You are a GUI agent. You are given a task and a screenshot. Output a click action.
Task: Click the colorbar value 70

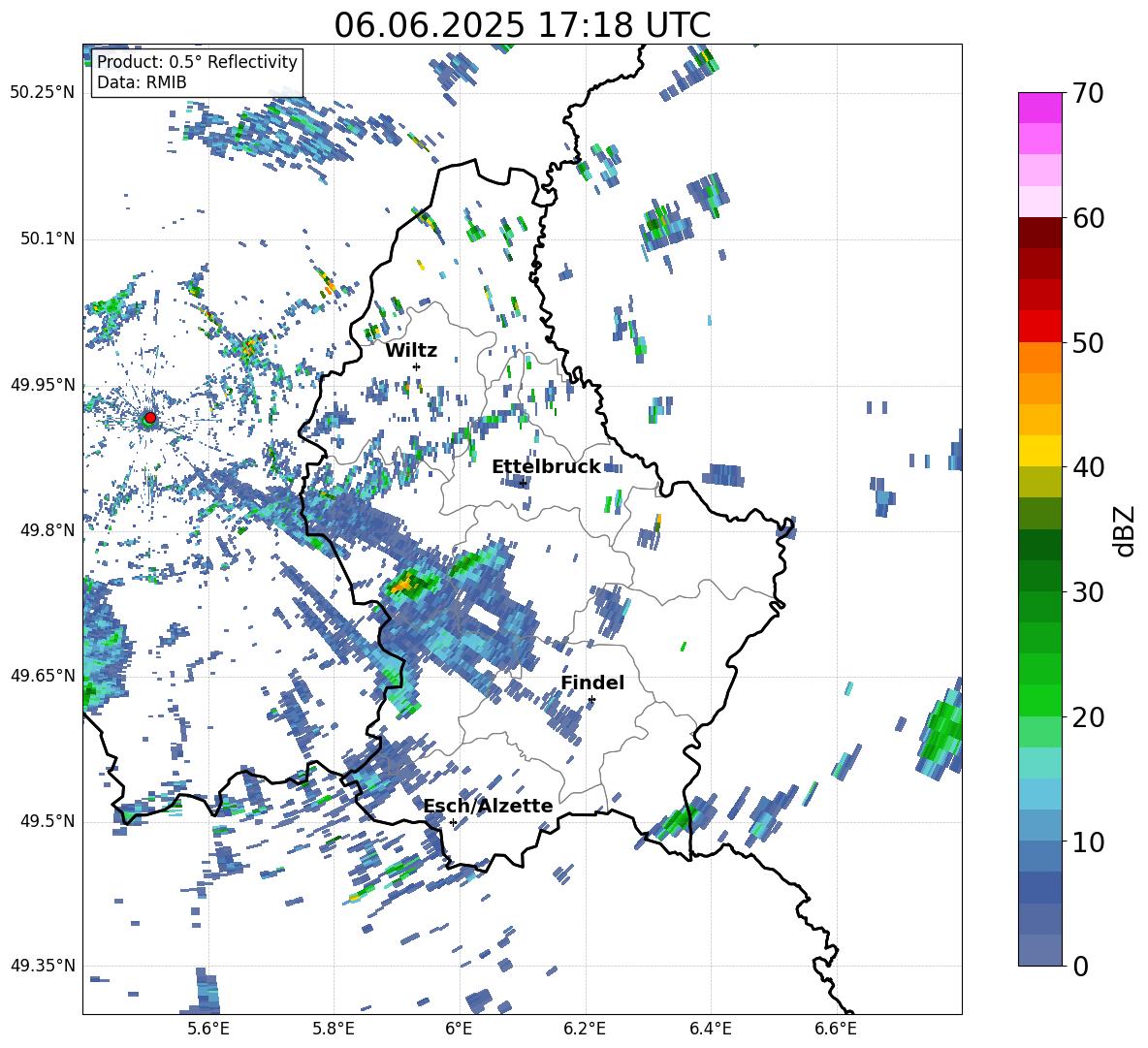coord(1088,94)
